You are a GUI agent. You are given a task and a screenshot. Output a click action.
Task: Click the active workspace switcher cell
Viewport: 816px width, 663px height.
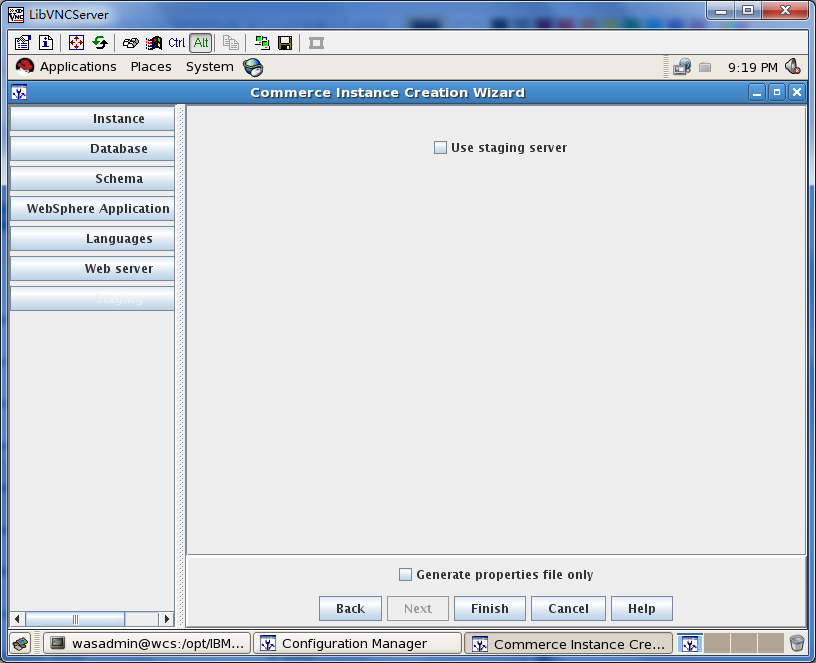click(690, 644)
